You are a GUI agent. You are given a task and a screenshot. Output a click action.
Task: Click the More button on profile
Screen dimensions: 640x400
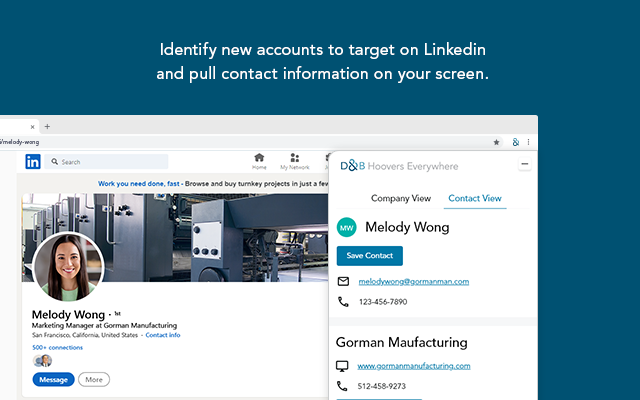(x=94, y=380)
